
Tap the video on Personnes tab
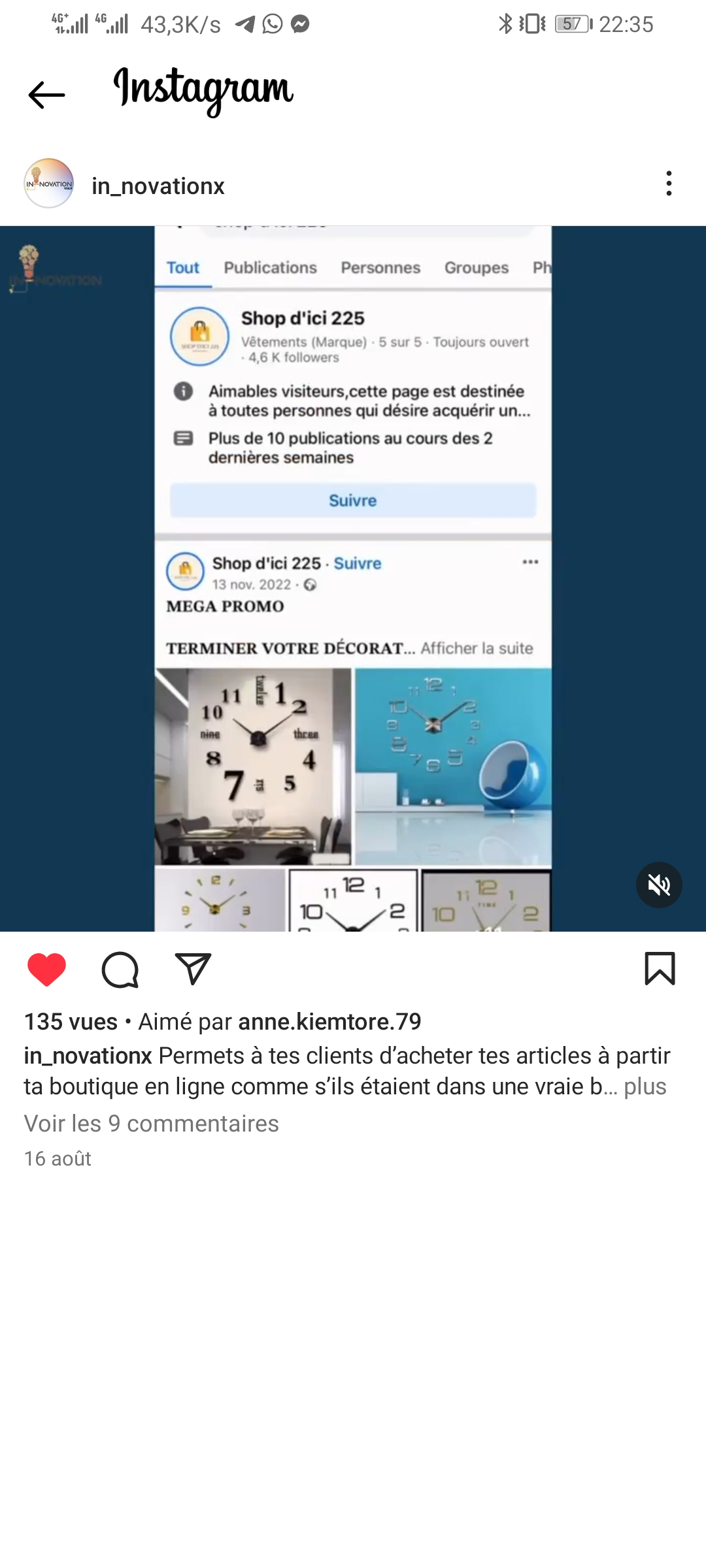point(380,268)
